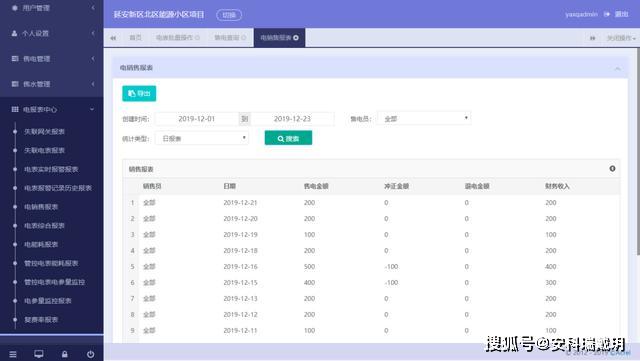Select the row dated 2019-12-18
The image size is (640, 361).
click(x=371, y=251)
